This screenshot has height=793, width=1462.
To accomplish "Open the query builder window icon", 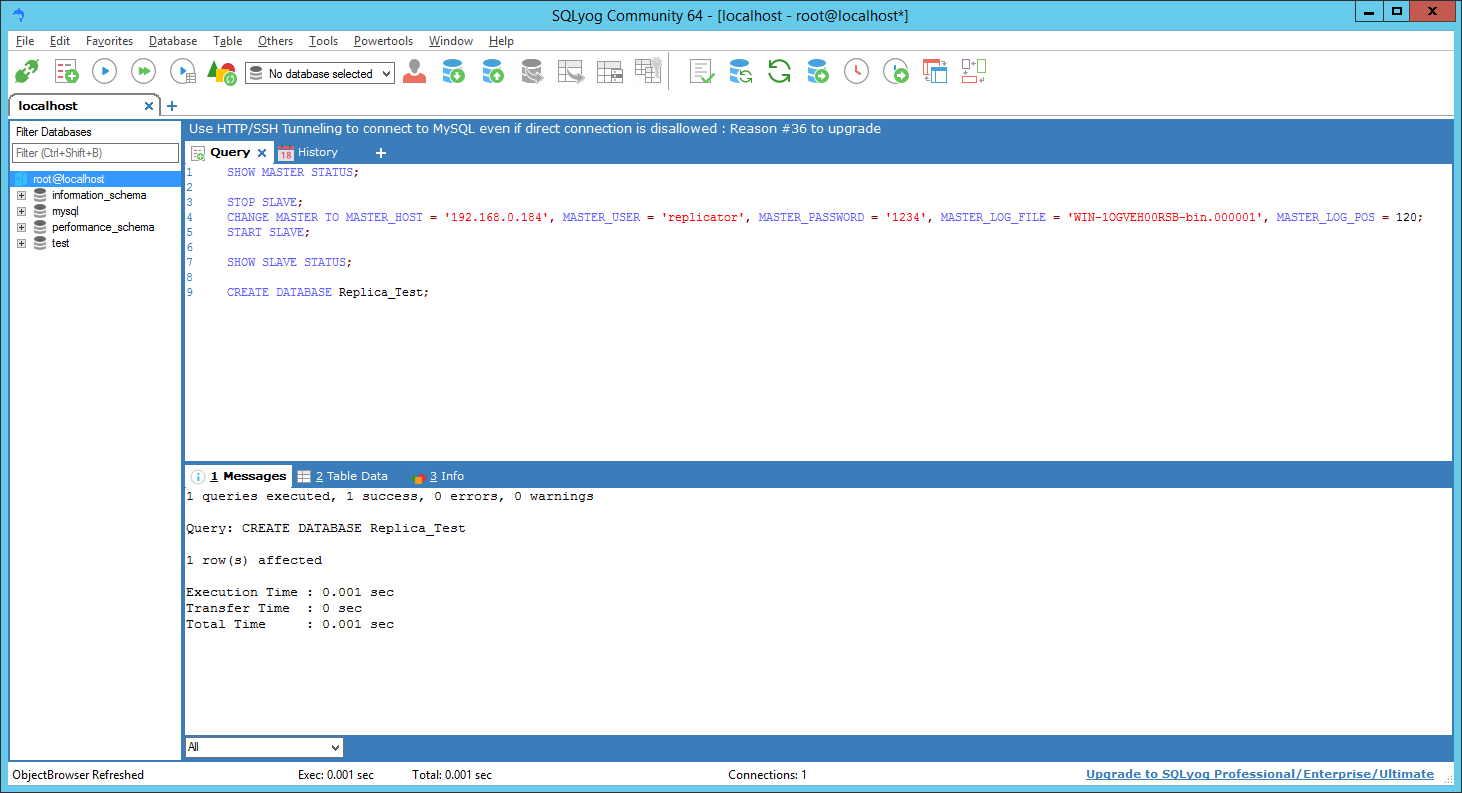I will (x=935, y=72).
